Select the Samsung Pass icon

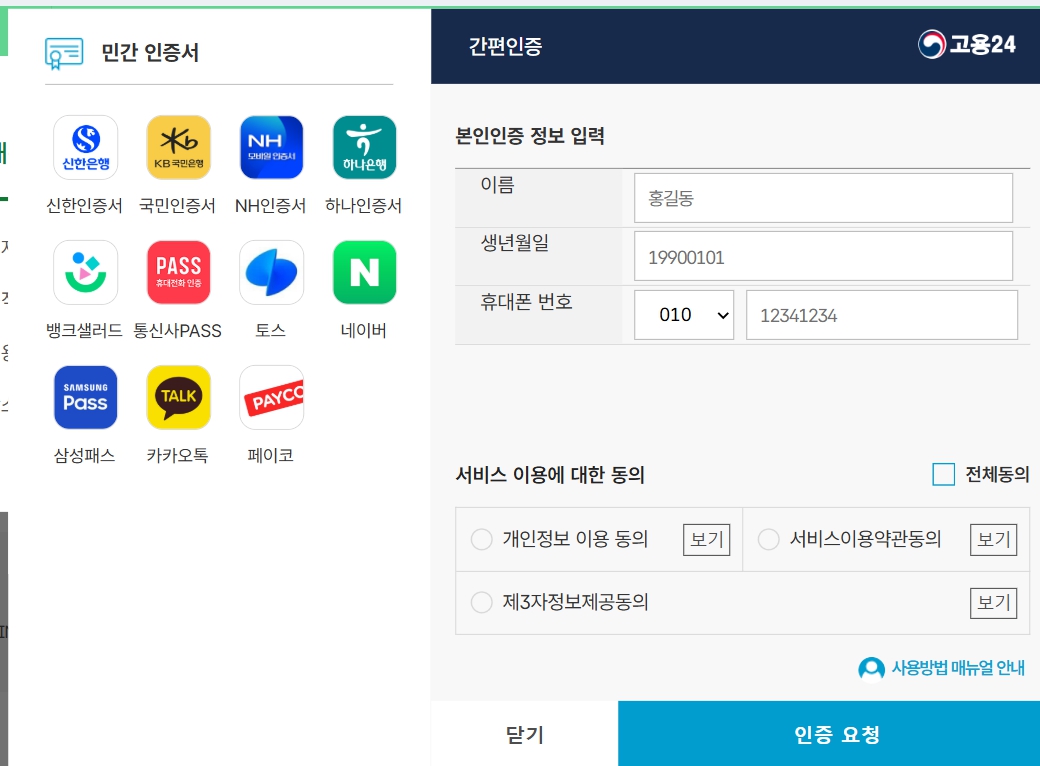point(86,397)
